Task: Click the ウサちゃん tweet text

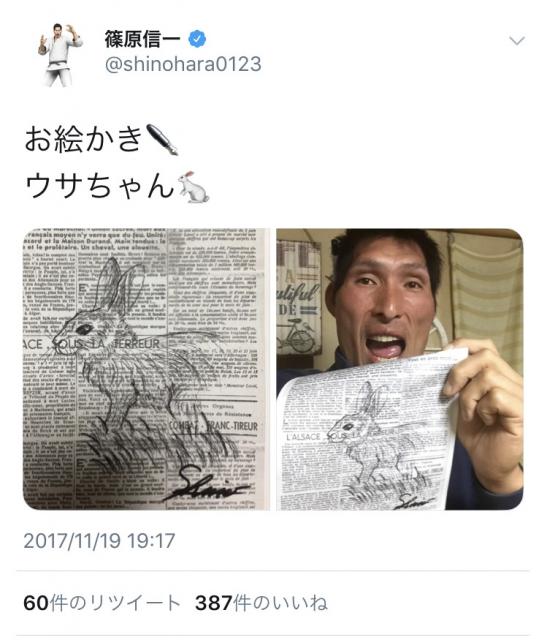Action: (100, 187)
